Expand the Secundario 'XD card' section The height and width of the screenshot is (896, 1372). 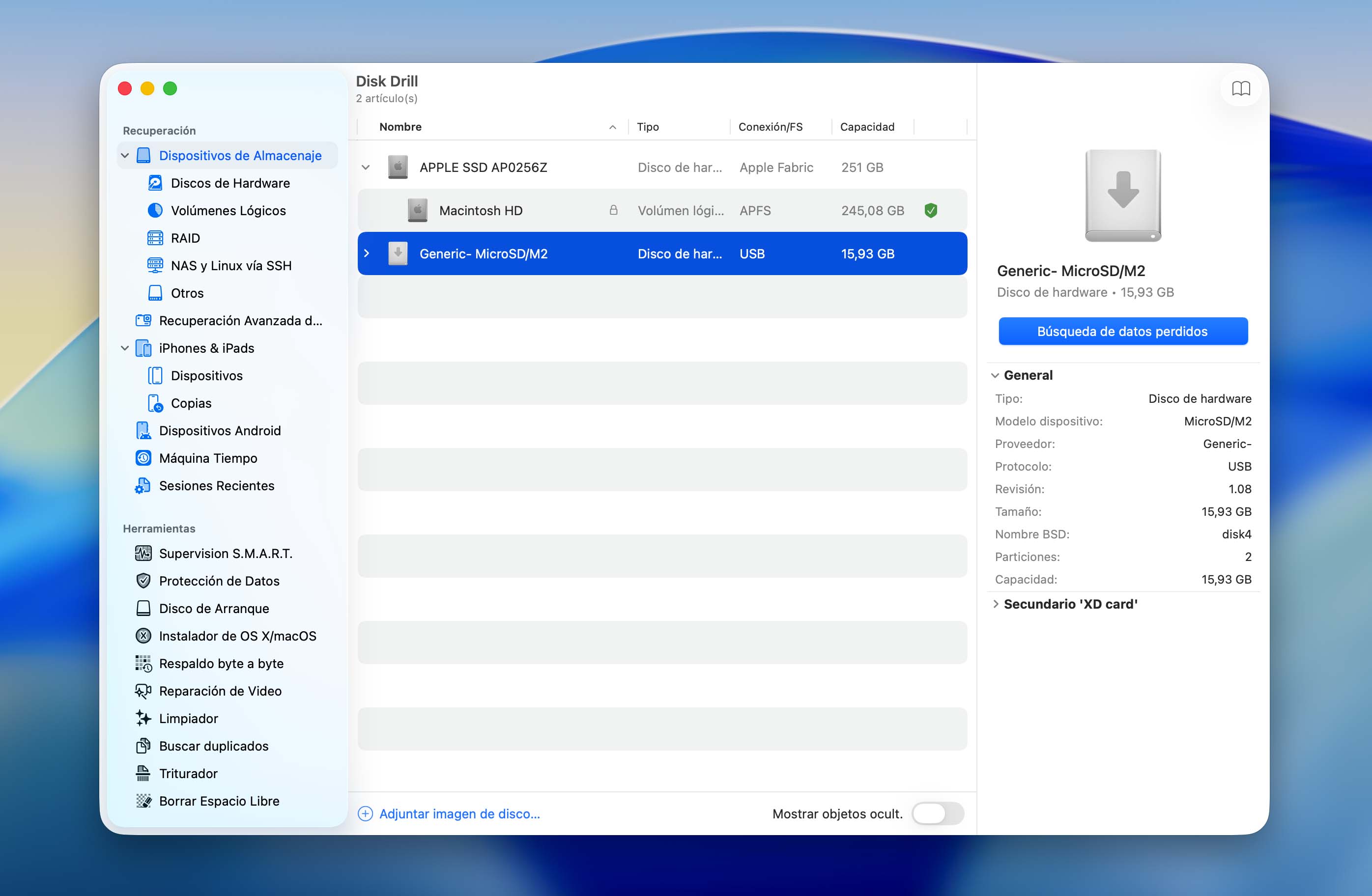pyautogui.click(x=995, y=604)
